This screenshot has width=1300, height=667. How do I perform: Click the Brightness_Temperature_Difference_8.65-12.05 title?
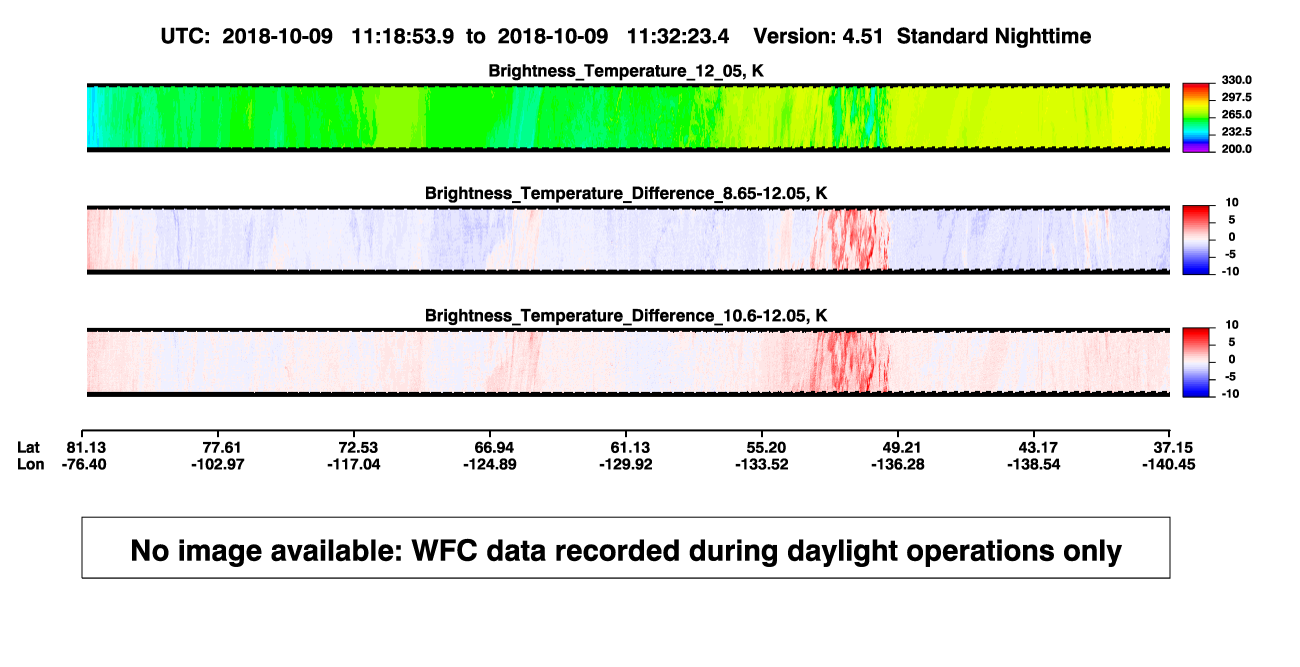click(626, 193)
